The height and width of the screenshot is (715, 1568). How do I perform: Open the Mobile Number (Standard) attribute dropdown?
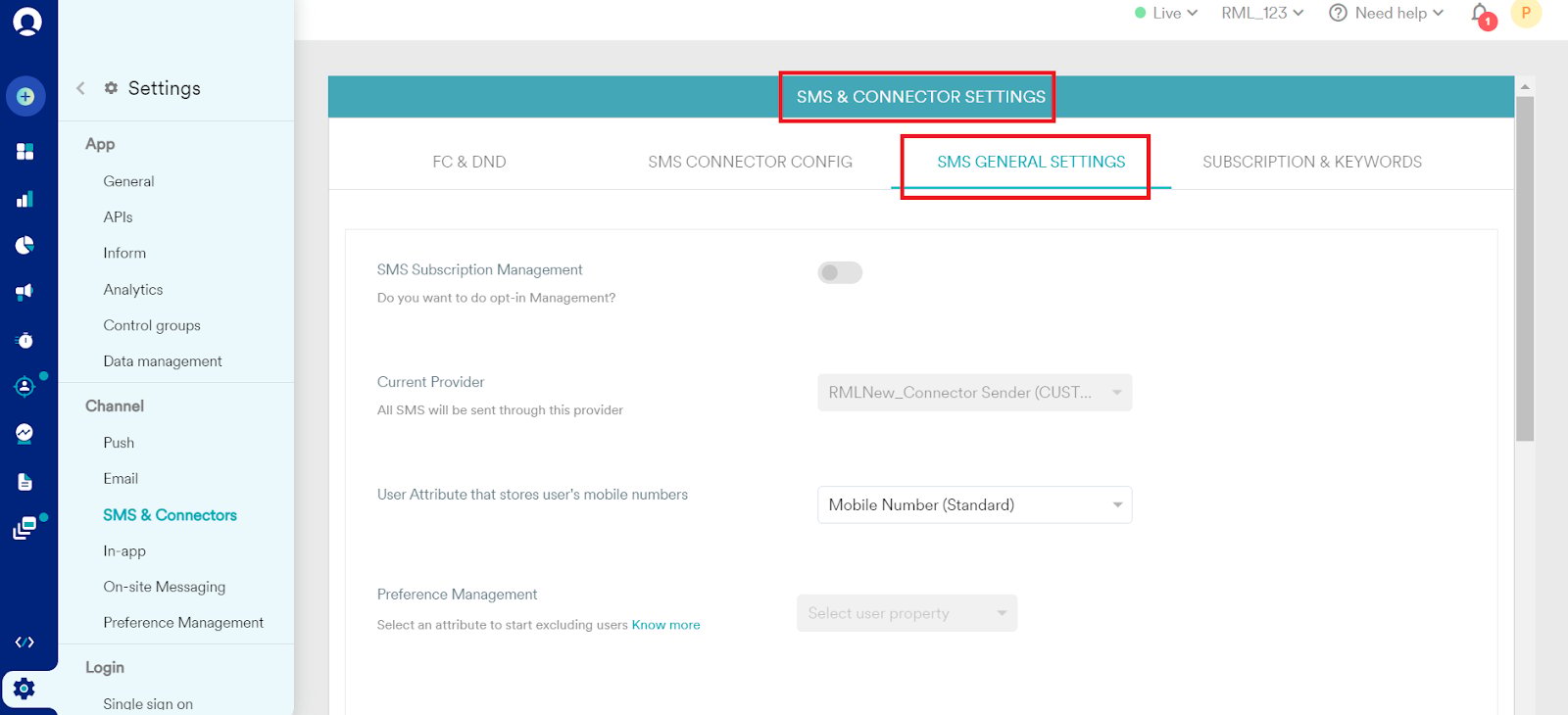[975, 505]
